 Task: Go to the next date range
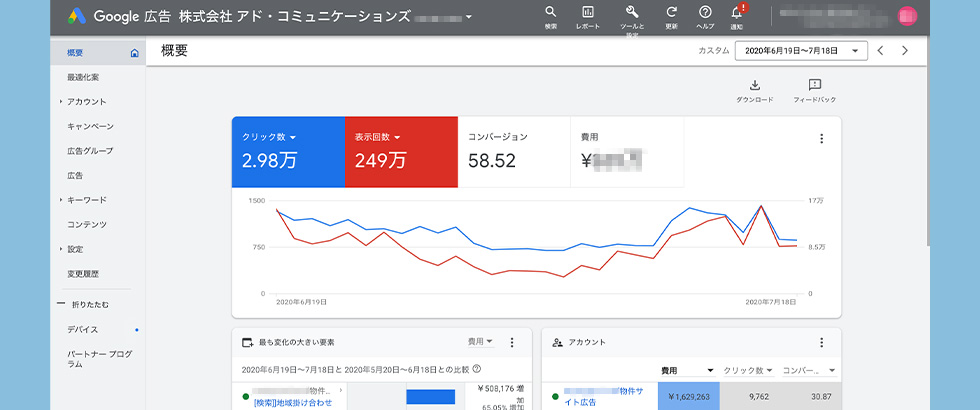(905, 50)
